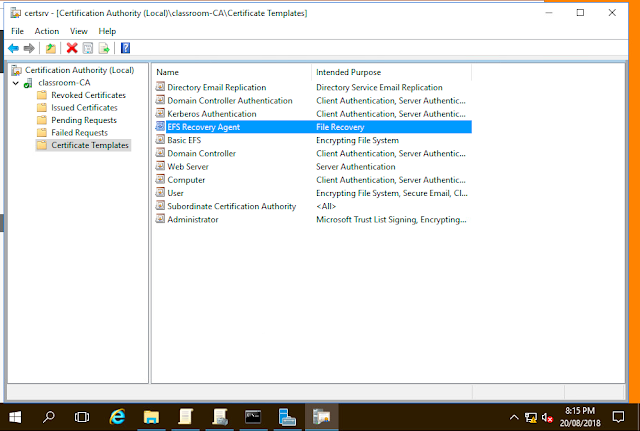Viewport: 640px width, 431px height.
Task: Open Internet Explorer from the taskbar
Action: pyautogui.click(x=118, y=417)
